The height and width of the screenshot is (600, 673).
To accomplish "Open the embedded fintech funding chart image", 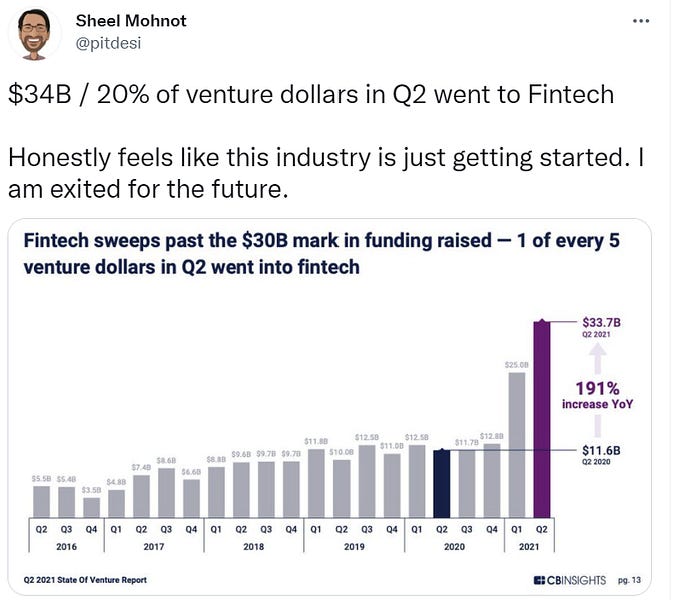I will (x=330, y=407).
